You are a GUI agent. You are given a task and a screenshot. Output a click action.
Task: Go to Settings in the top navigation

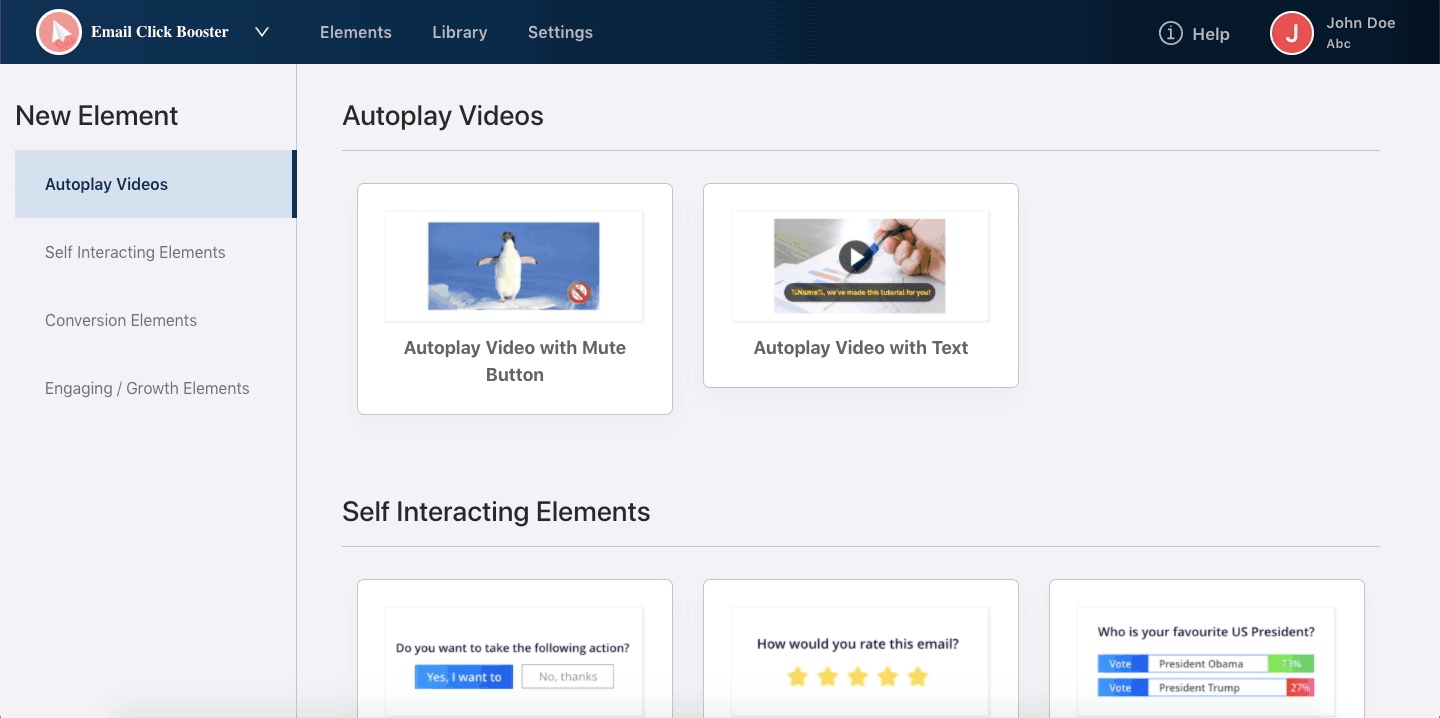(x=560, y=32)
